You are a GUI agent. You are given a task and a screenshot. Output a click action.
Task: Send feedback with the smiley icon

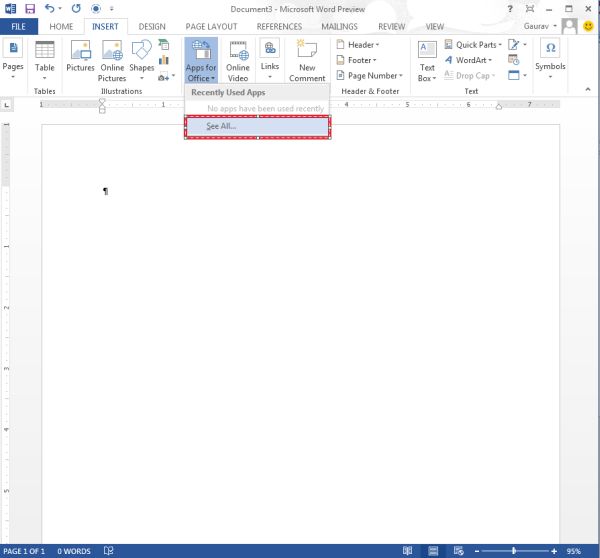click(588, 26)
